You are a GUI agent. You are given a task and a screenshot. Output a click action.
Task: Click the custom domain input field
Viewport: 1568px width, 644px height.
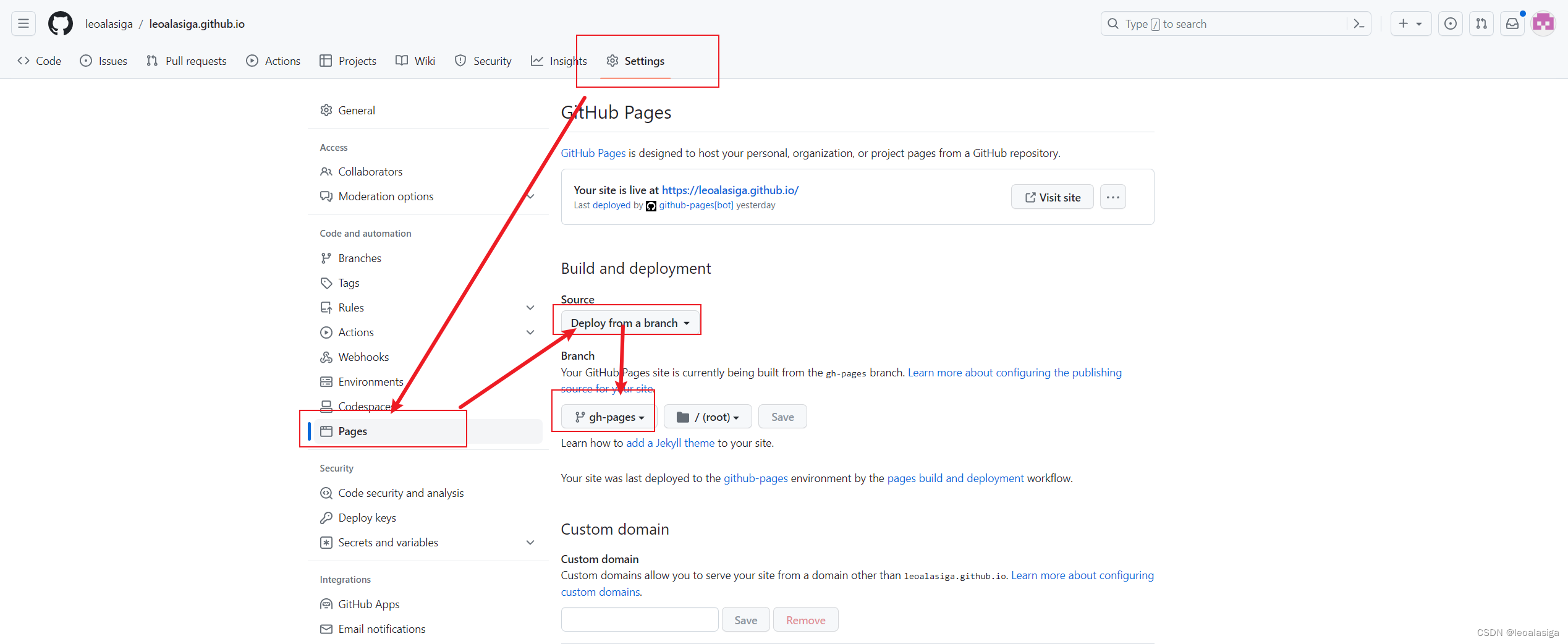639,619
